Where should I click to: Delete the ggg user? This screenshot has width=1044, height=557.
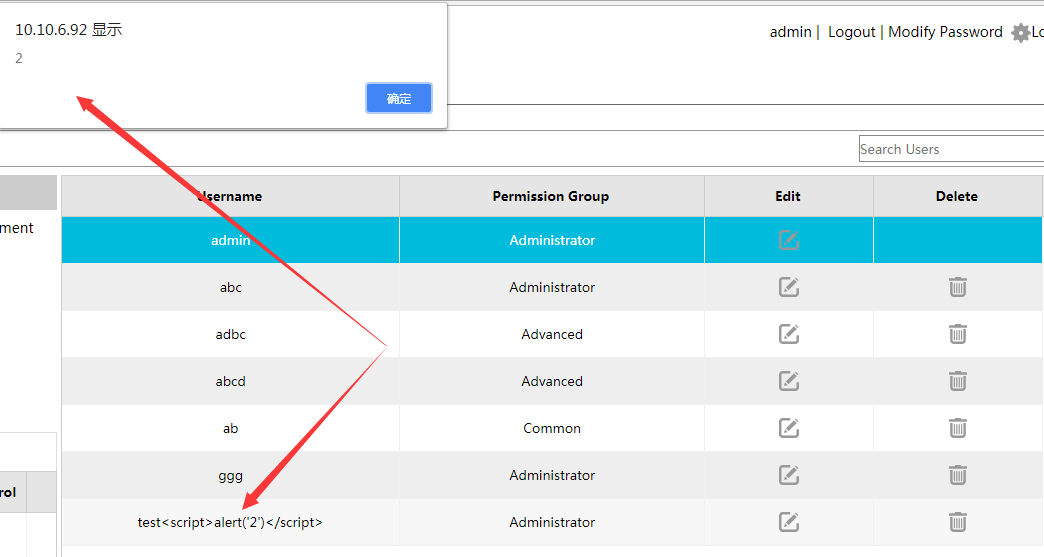[x=957, y=474]
